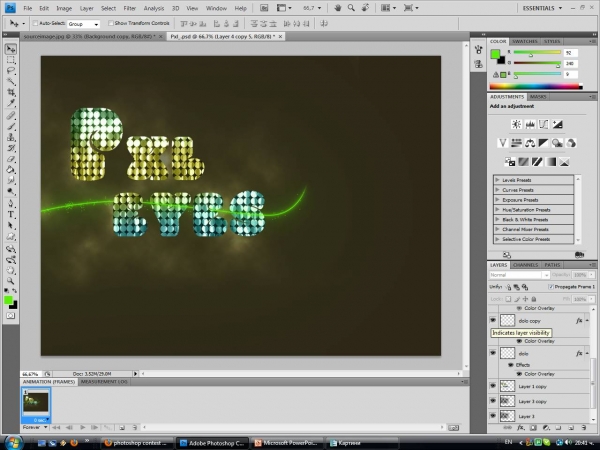
Task: Select the Clone Stamp tool
Action: (x=11, y=137)
